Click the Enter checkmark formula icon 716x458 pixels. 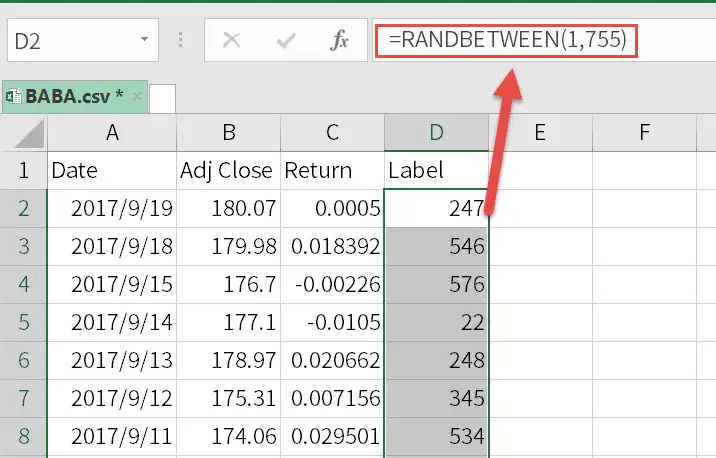286,41
